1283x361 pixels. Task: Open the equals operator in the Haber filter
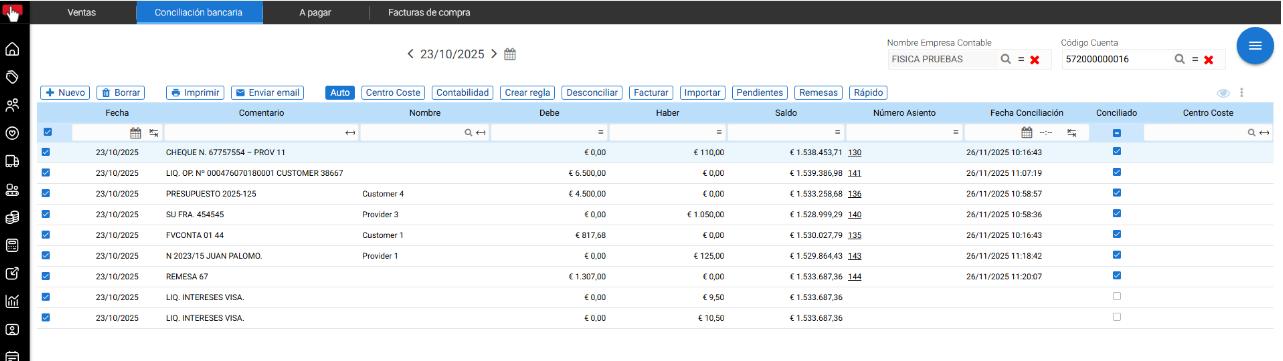click(719, 132)
